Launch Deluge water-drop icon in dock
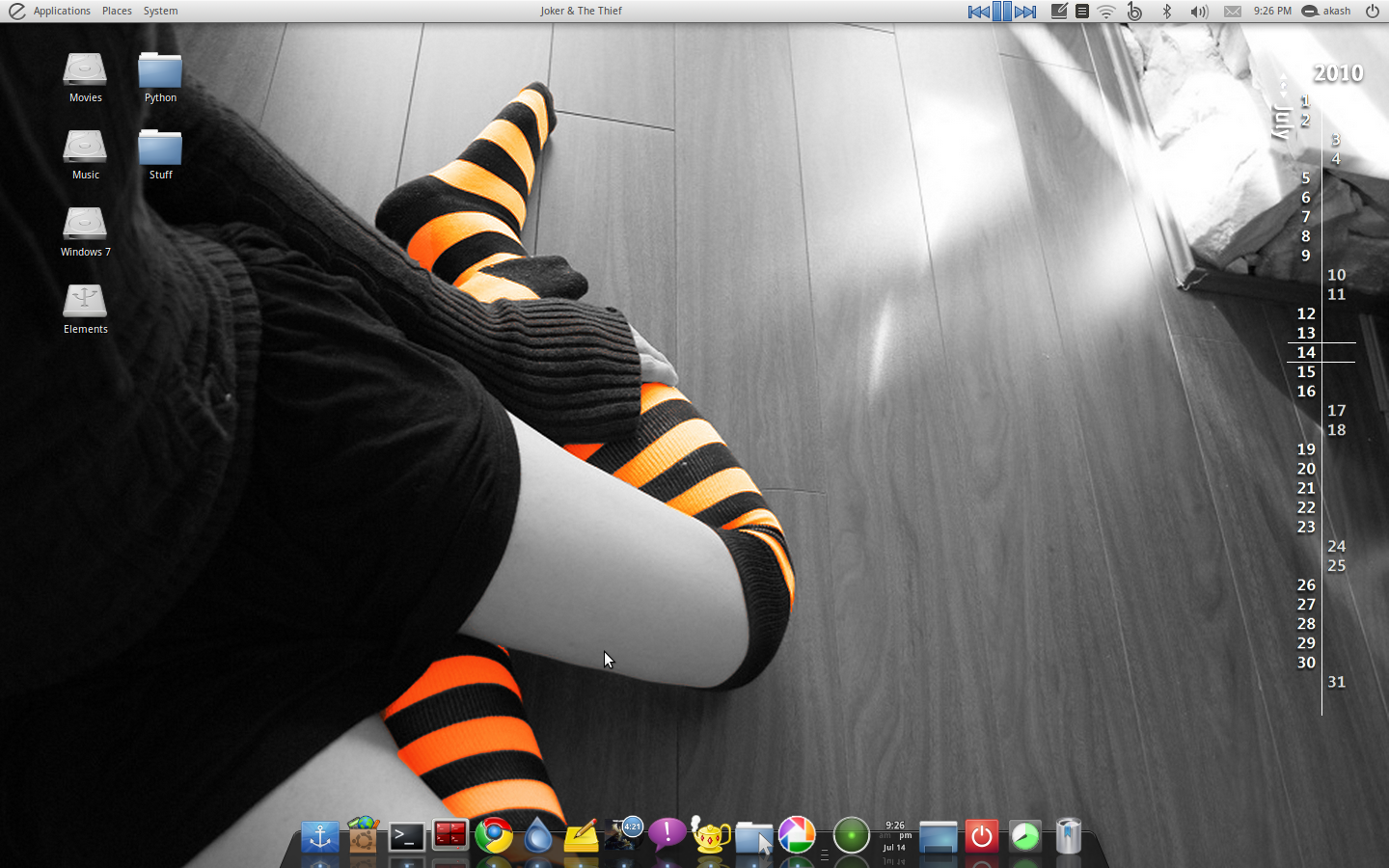 pos(537,835)
